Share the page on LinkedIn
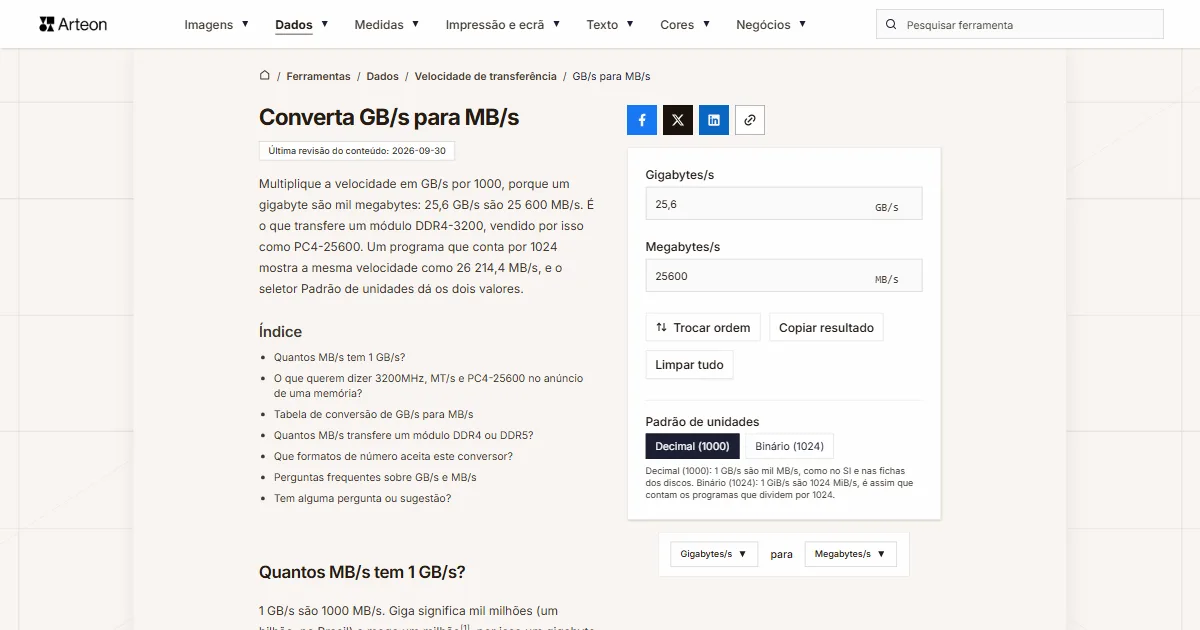This screenshot has width=1200, height=630. pyautogui.click(x=714, y=120)
